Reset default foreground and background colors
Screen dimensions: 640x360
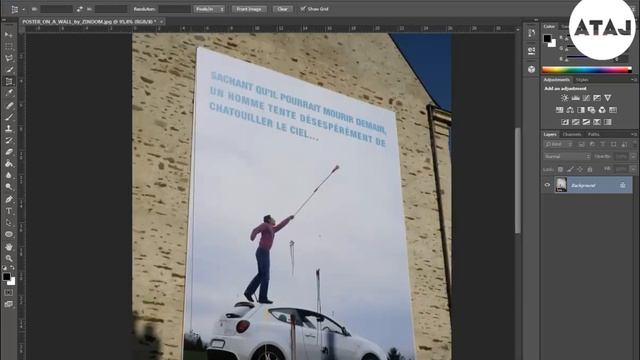[4, 268]
